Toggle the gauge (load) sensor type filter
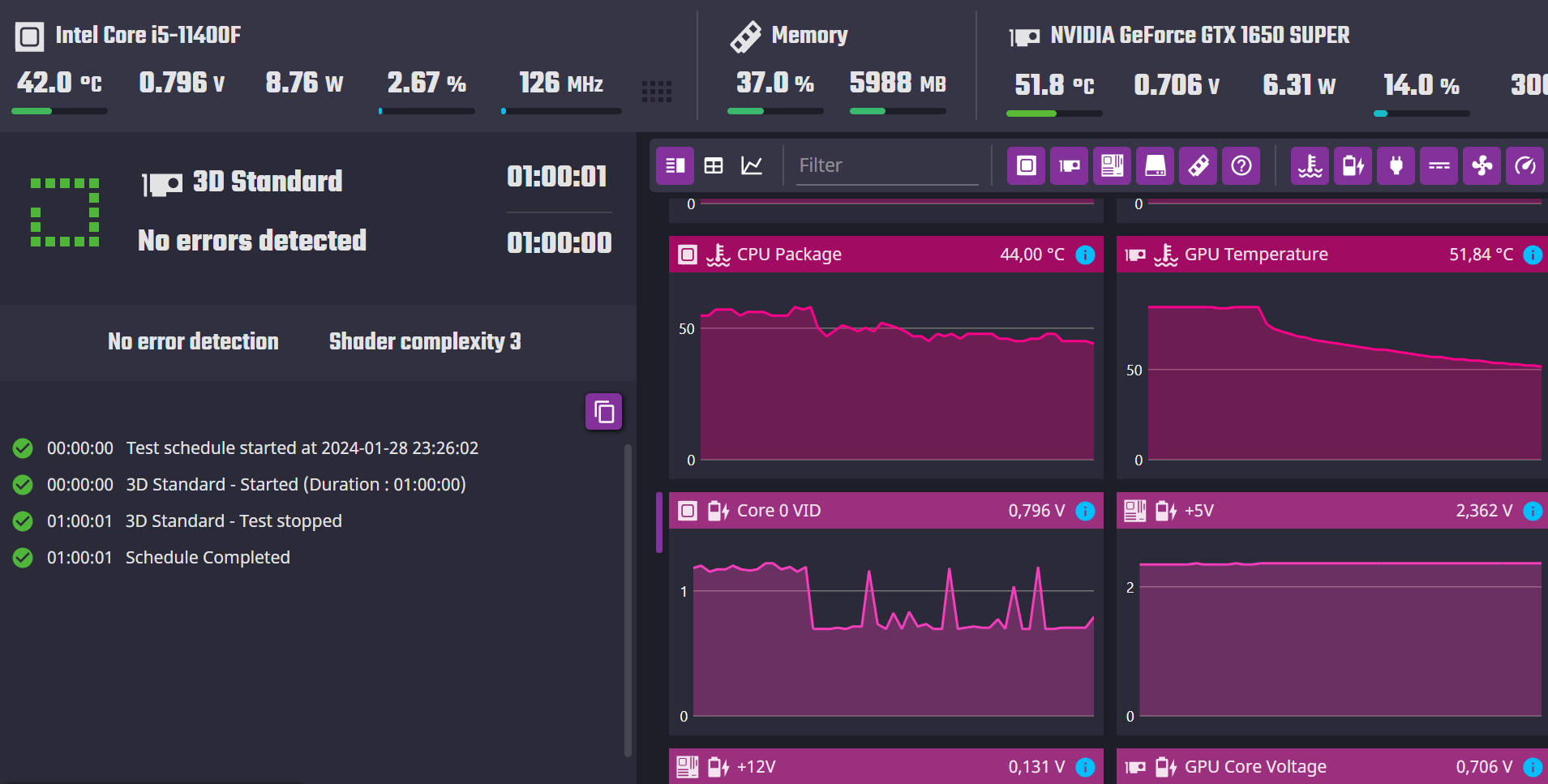The width and height of the screenshot is (1548, 784). [x=1525, y=166]
